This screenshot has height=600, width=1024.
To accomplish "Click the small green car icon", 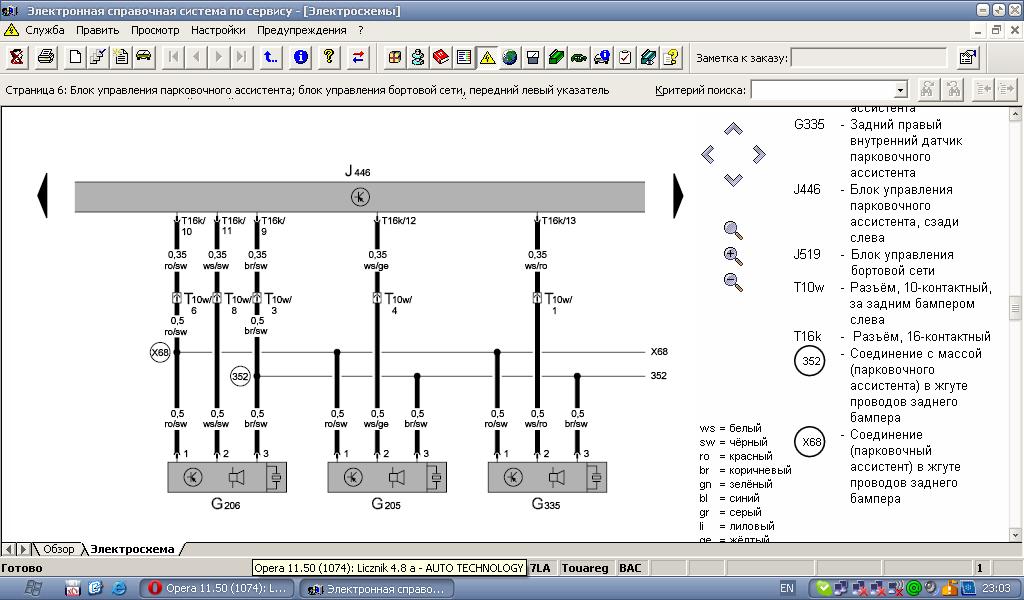I will [579, 57].
